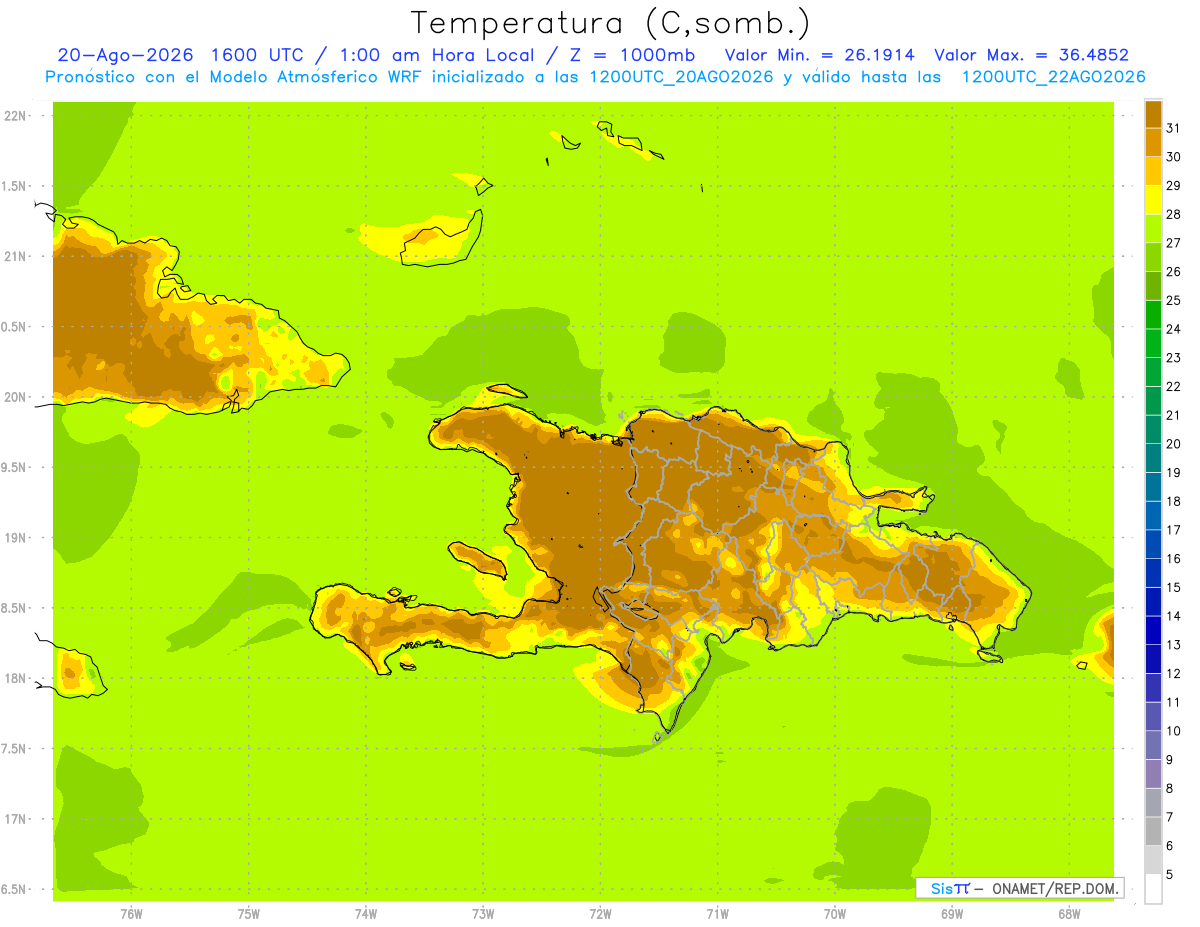Viewport: 1200px width, 927px height.
Task: Pick the green legend swatch between 23 and 24
Action: pos(1153,343)
